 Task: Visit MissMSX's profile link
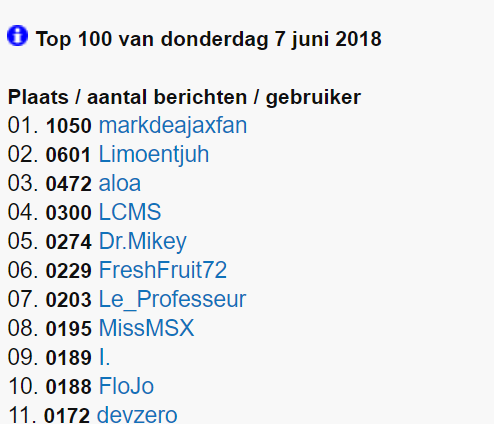pos(146,328)
